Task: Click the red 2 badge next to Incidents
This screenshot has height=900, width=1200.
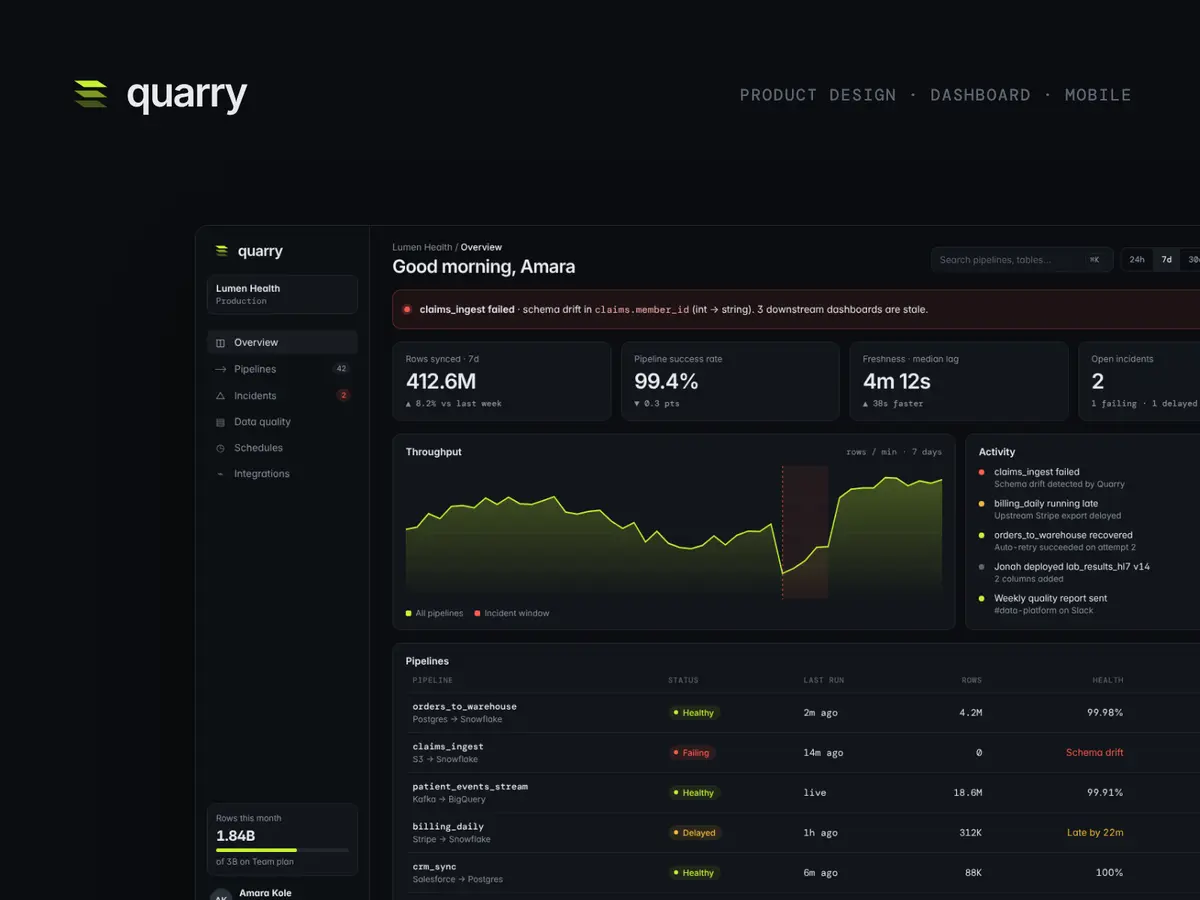Action: [343, 395]
